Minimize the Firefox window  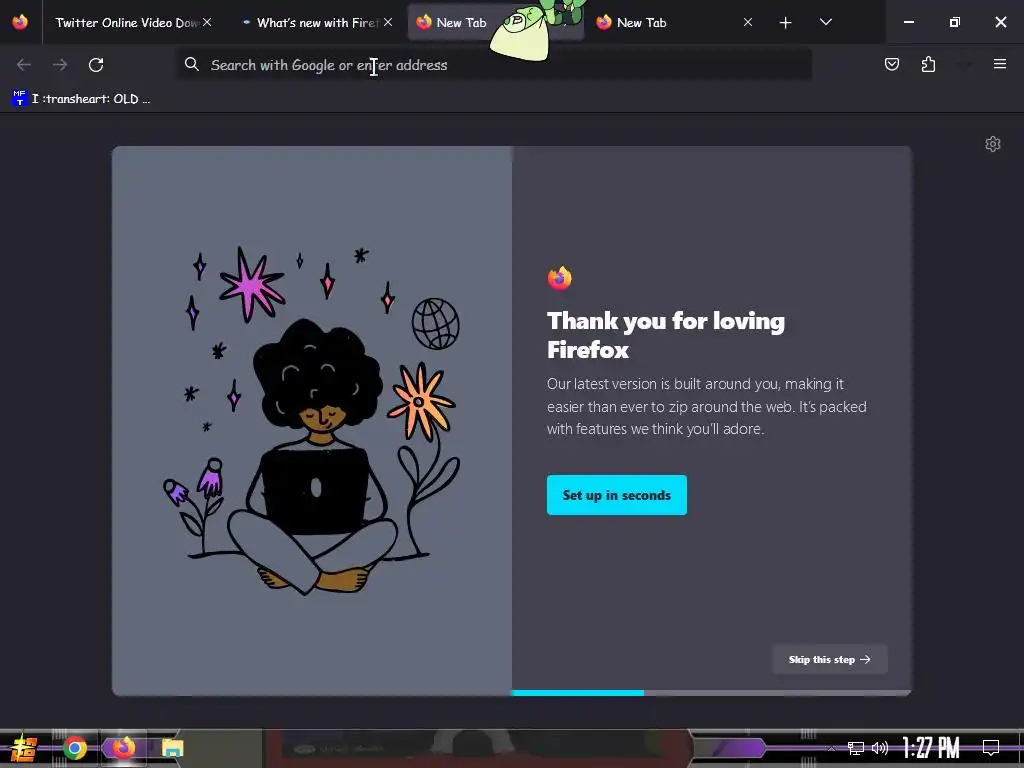[908, 22]
